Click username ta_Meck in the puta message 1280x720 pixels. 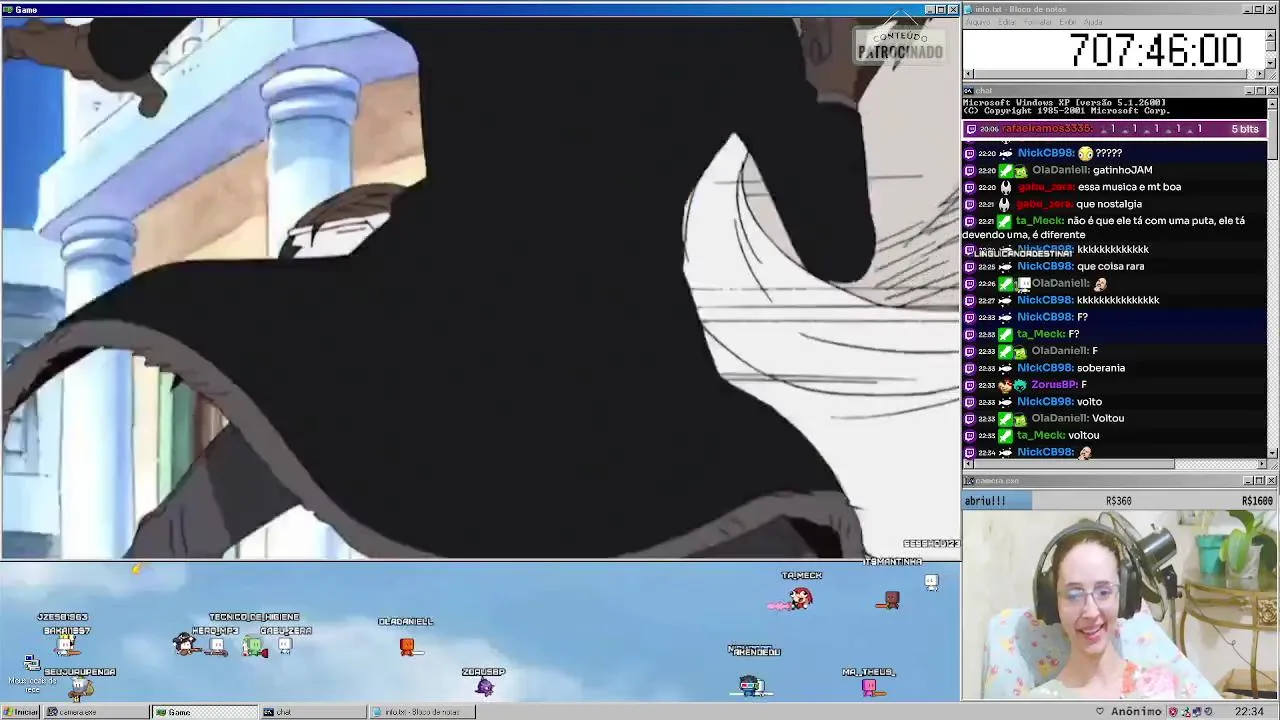(x=1039, y=221)
